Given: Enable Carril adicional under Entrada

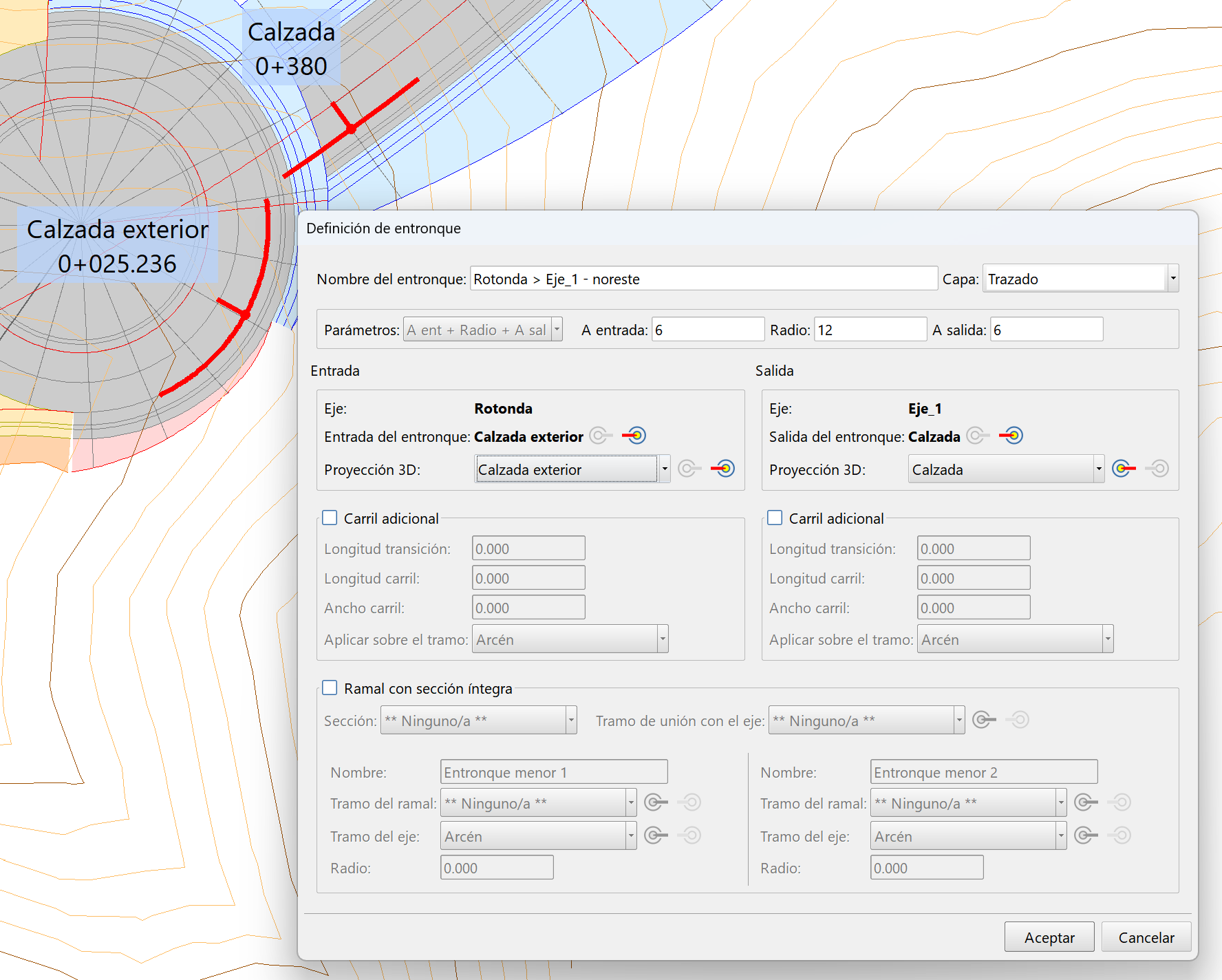Looking at the screenshot, I should click(x=330, y=518).
